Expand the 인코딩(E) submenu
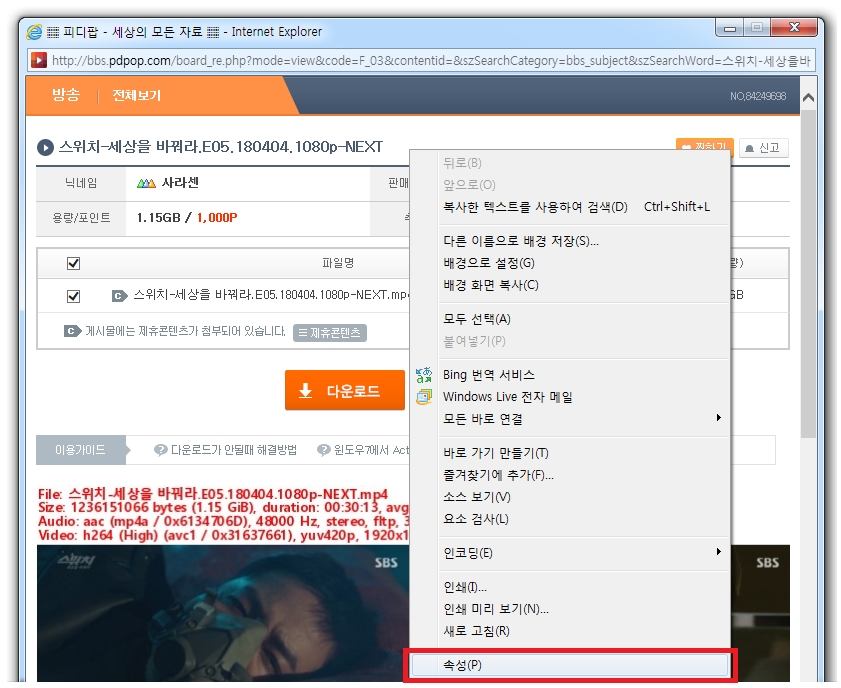This screenshot has width=841, height=688. click(x=584, y=553)
